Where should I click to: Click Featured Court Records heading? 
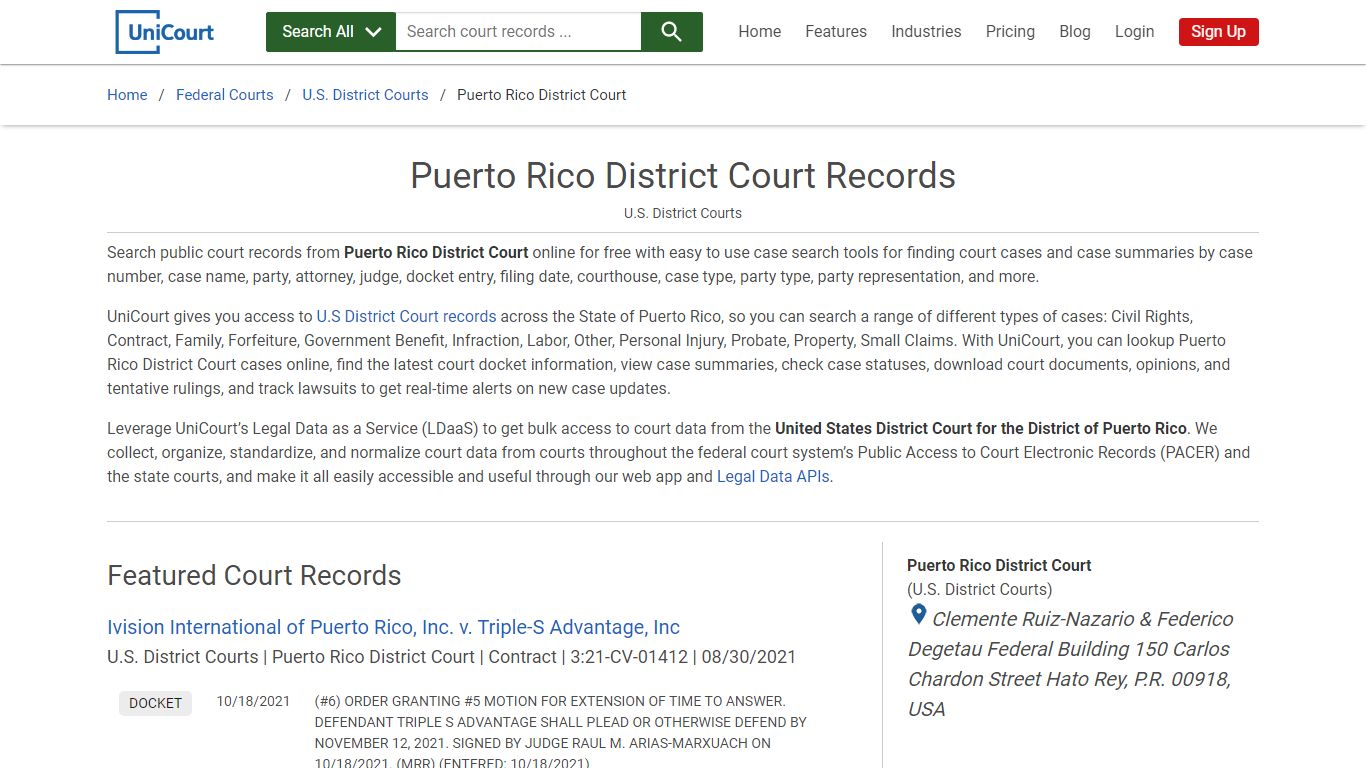click(254, 576)
